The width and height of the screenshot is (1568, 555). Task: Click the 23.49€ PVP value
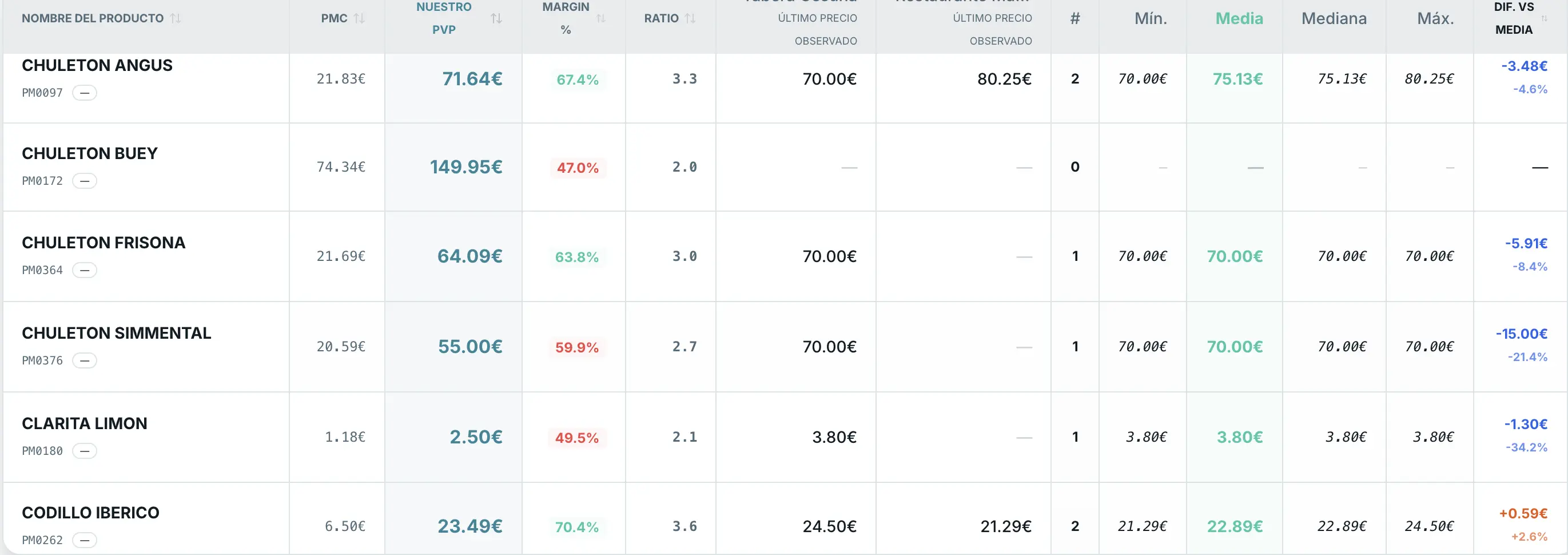470,526
